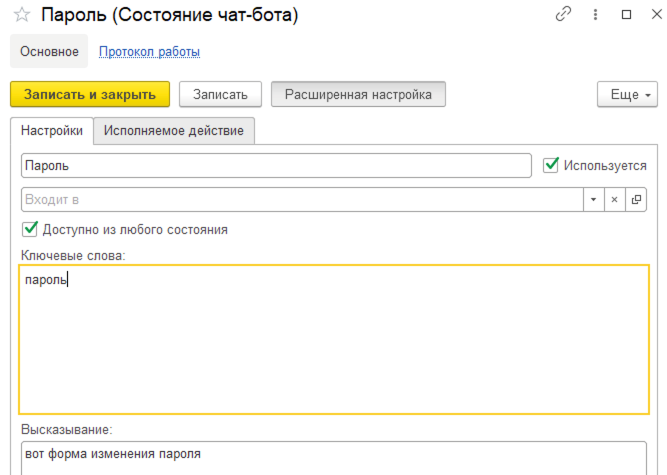Add form to favorites with star icon

click(22, 15)
